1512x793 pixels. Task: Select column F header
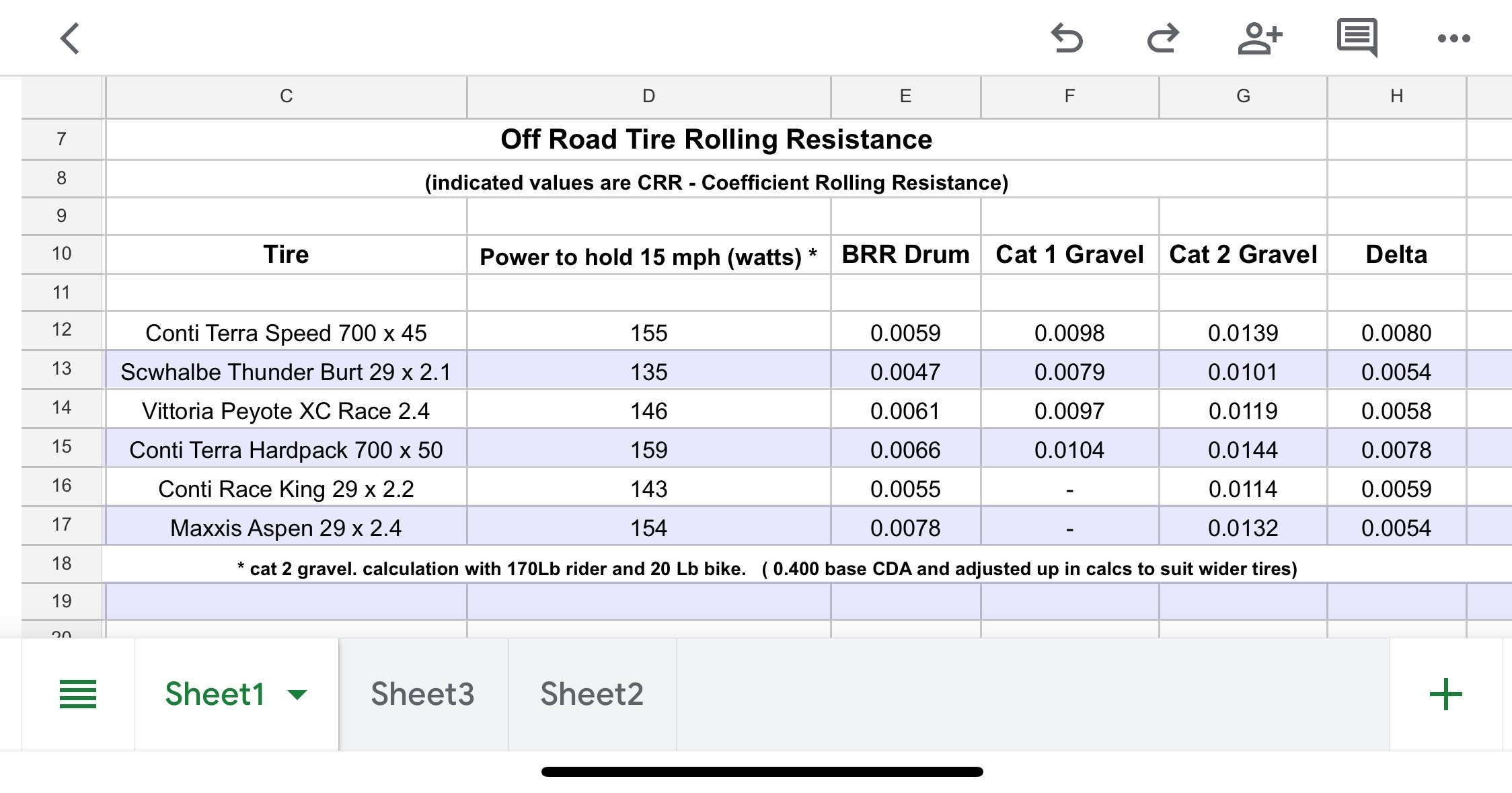[x=1069, y=96]
